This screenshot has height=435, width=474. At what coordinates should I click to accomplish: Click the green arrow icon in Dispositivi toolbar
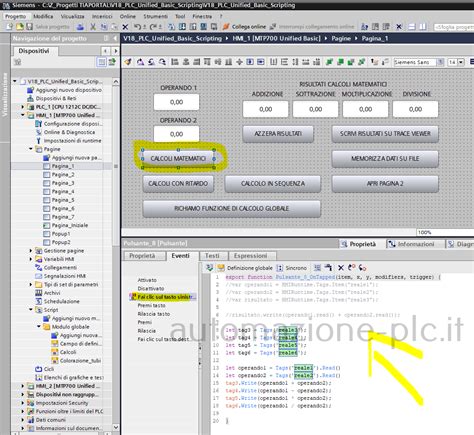click(x=112, y=62)
